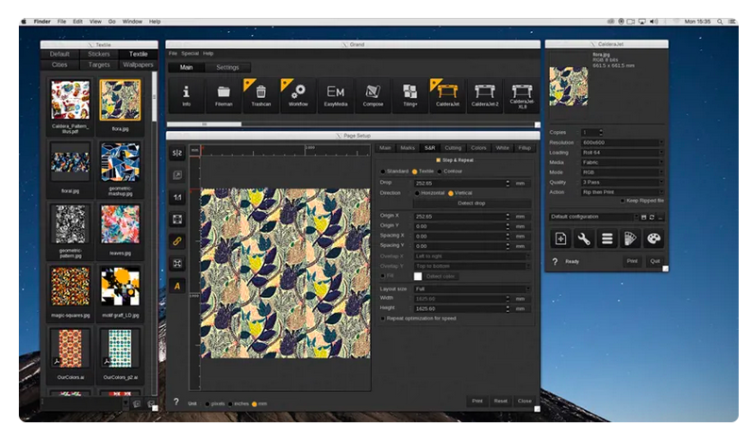The height and width of the screenshot is (427, 750).
Task: Open the Workflow module
Action: click(x=298, y=95)
